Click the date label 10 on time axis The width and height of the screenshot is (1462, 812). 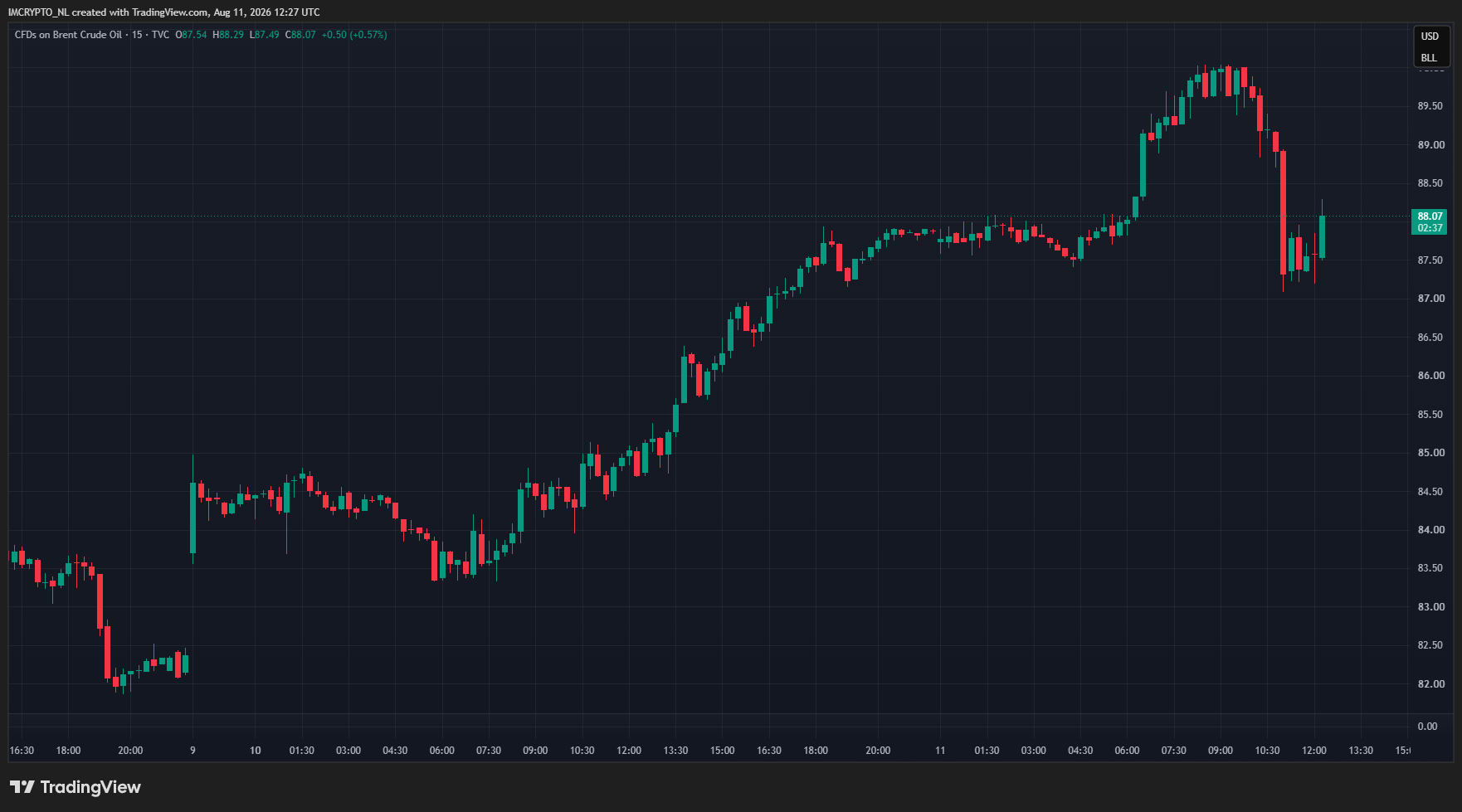[x=256, y=751]
